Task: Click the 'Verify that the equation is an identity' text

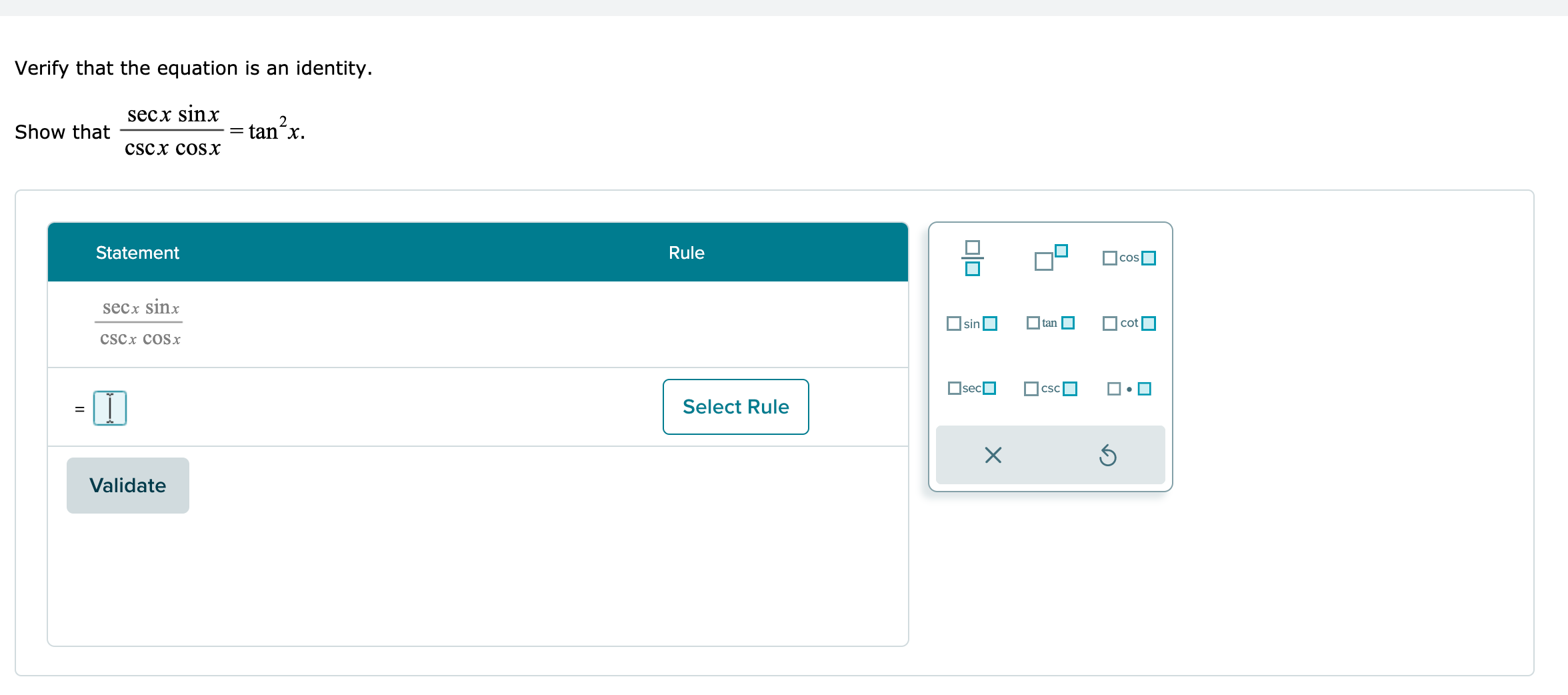Action: point(193,68)
